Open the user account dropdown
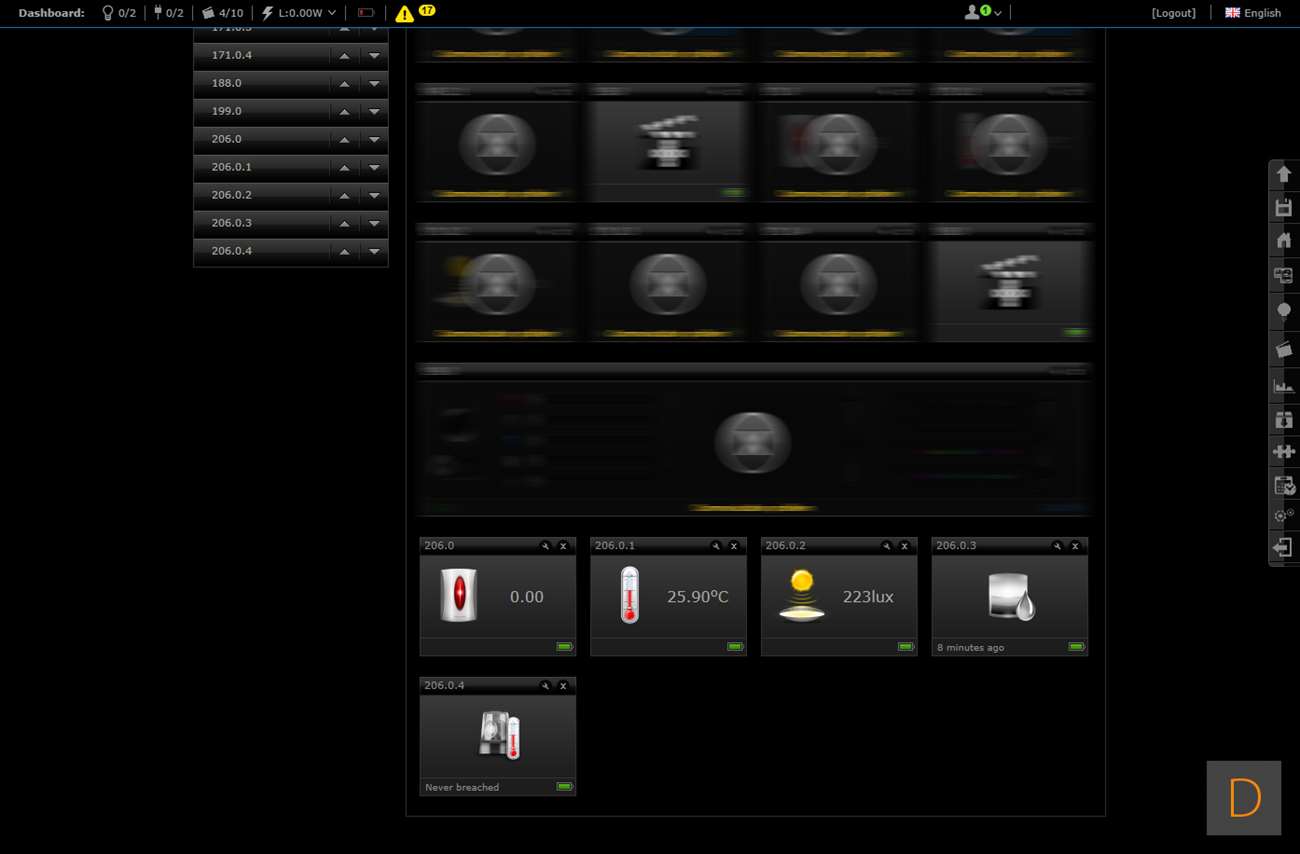This screenshot has width=1300, height=854. [983, 13]
